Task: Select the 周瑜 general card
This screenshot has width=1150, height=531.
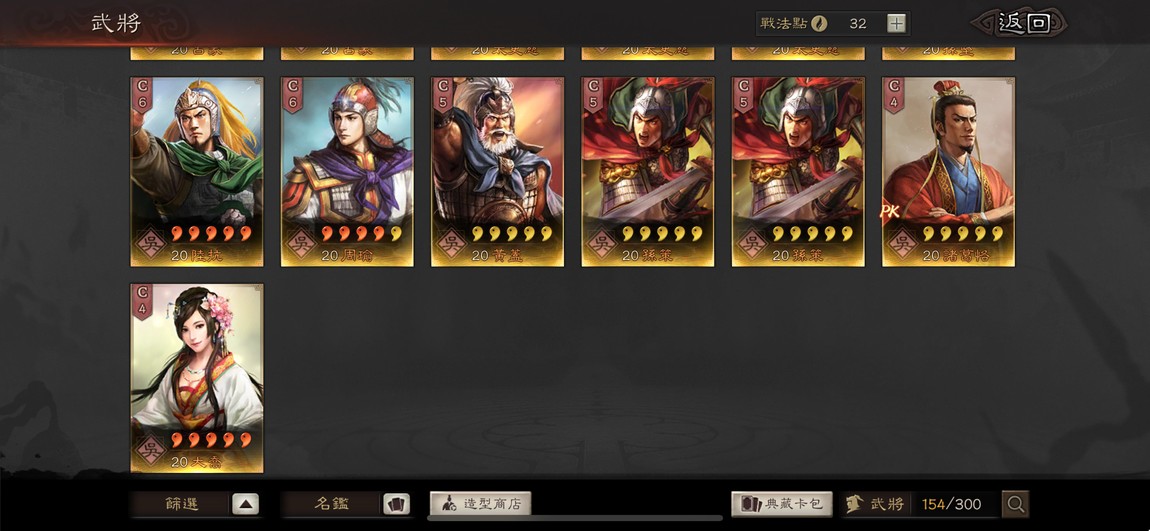Action: pos(347,172)
